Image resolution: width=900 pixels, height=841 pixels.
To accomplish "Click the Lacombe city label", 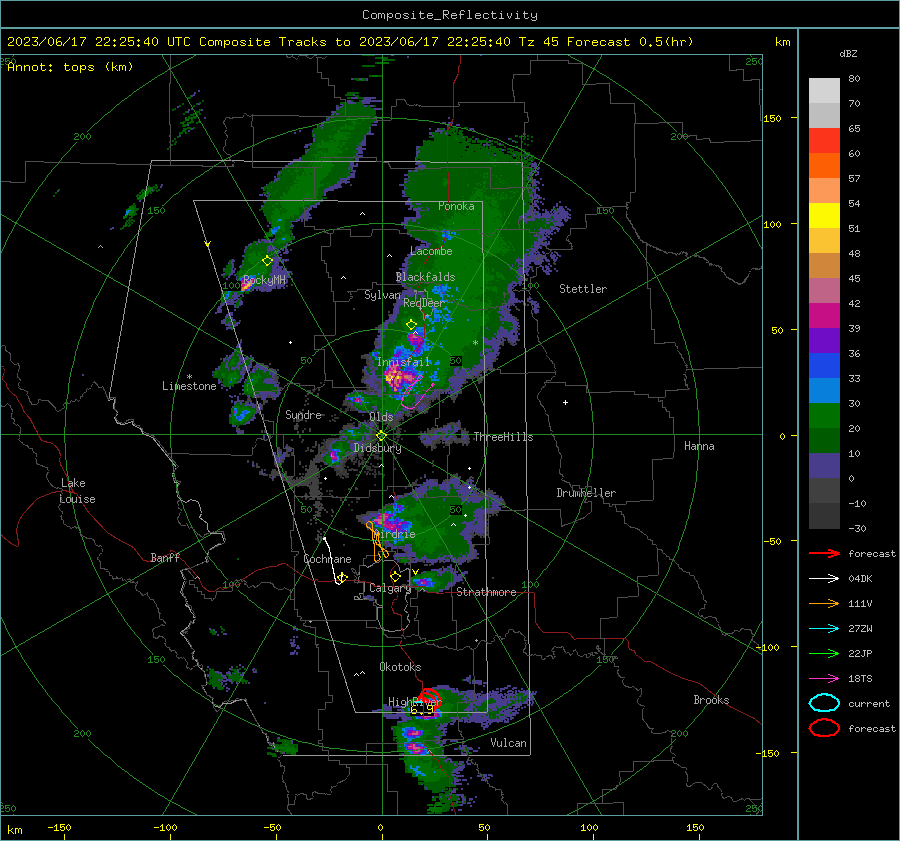I will (431, 251).
